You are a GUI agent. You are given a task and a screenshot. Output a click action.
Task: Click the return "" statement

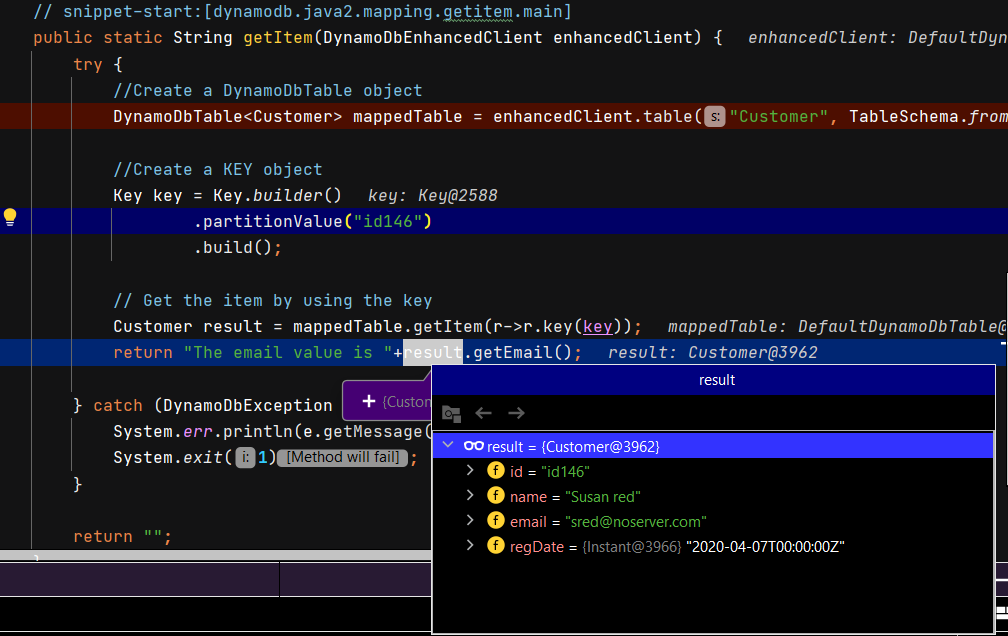pyautogui.click(x=123, y=536)
